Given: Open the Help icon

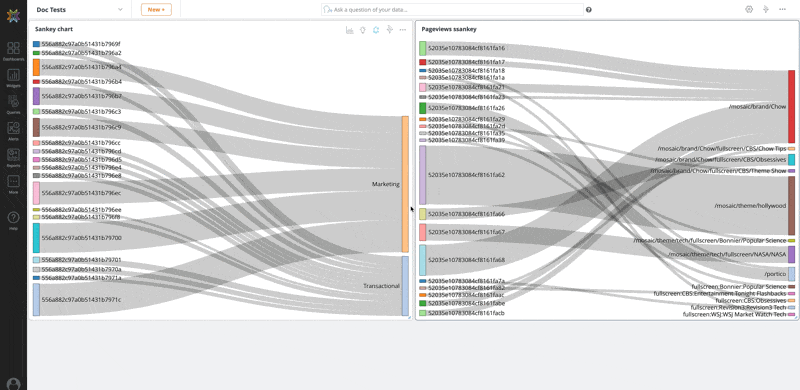Looking at the screenshot, I should pos(13,221).
